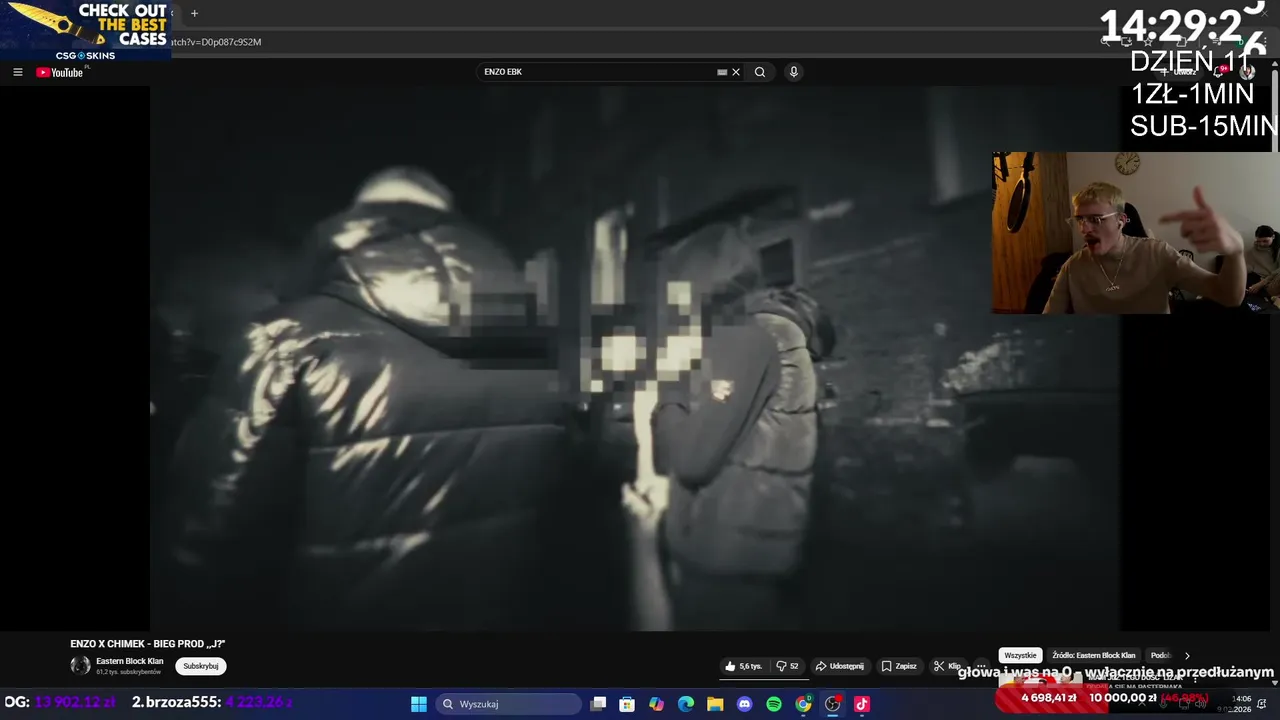The width and height of the screenshot is (1280, 720).
Task: Go to YouTube home via logo
Action: coord(60,72)
